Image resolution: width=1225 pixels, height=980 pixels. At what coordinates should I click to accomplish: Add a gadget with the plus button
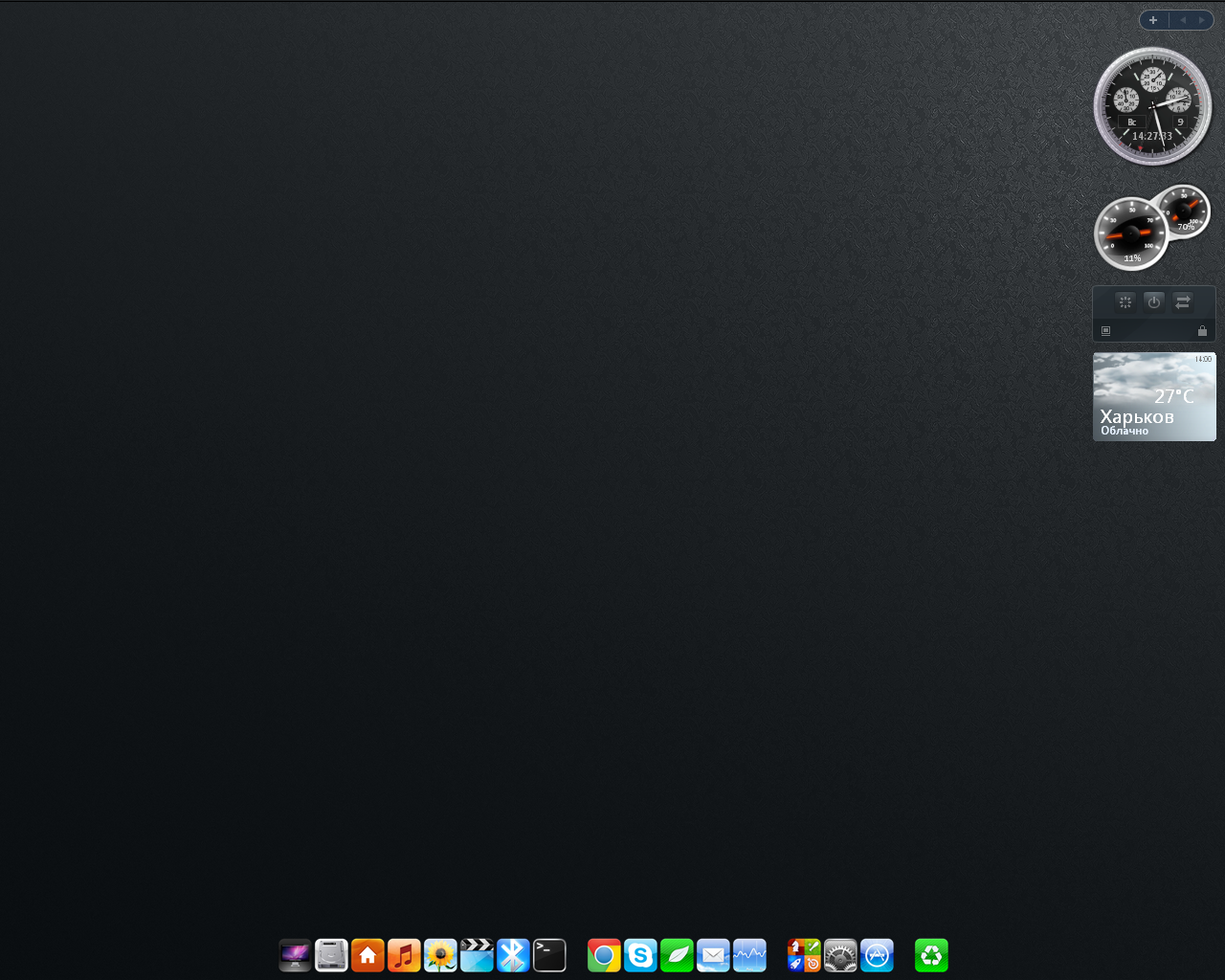pos(1153,20)
